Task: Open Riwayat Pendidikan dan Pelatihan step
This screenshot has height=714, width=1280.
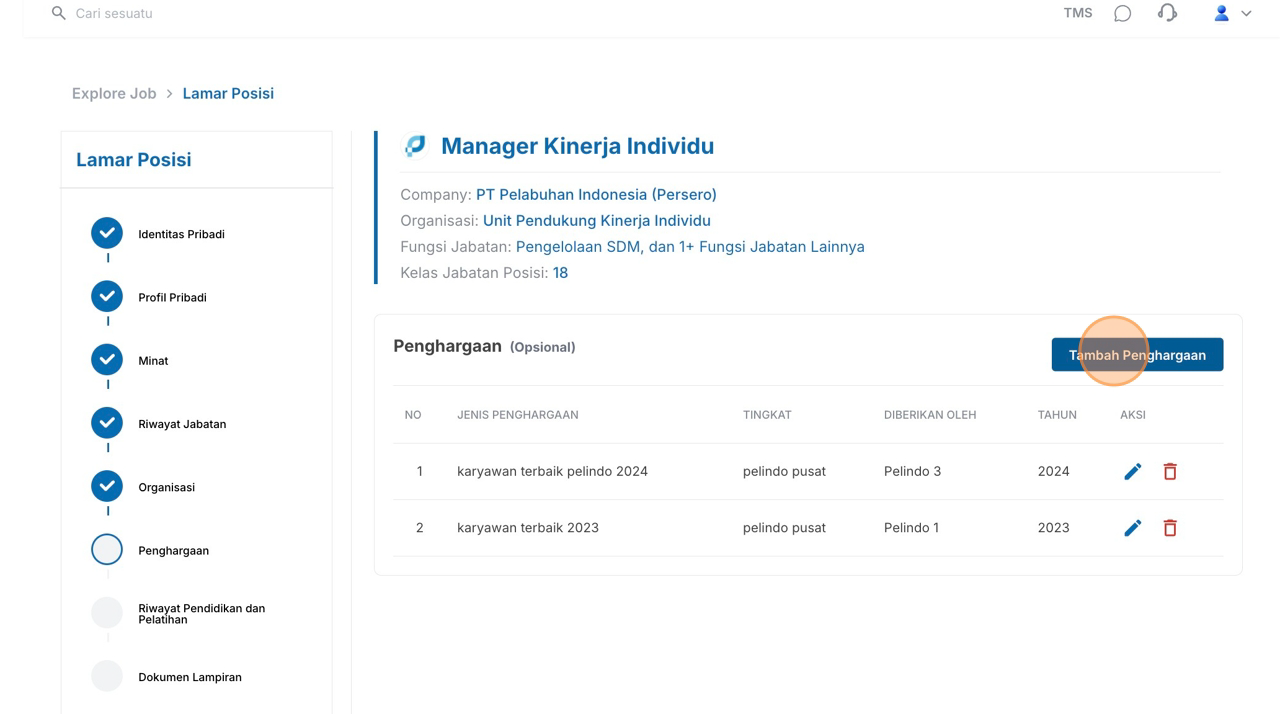Action: coord(201,613)
